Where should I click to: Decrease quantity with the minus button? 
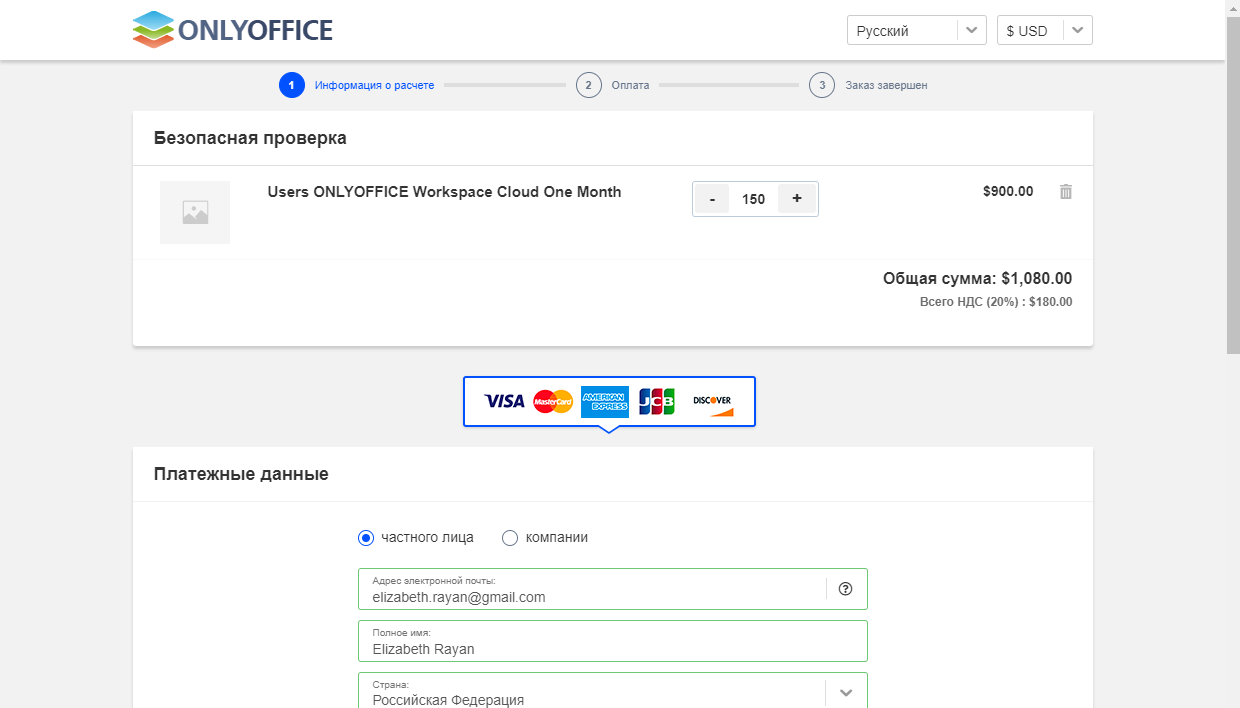[712, 199]
